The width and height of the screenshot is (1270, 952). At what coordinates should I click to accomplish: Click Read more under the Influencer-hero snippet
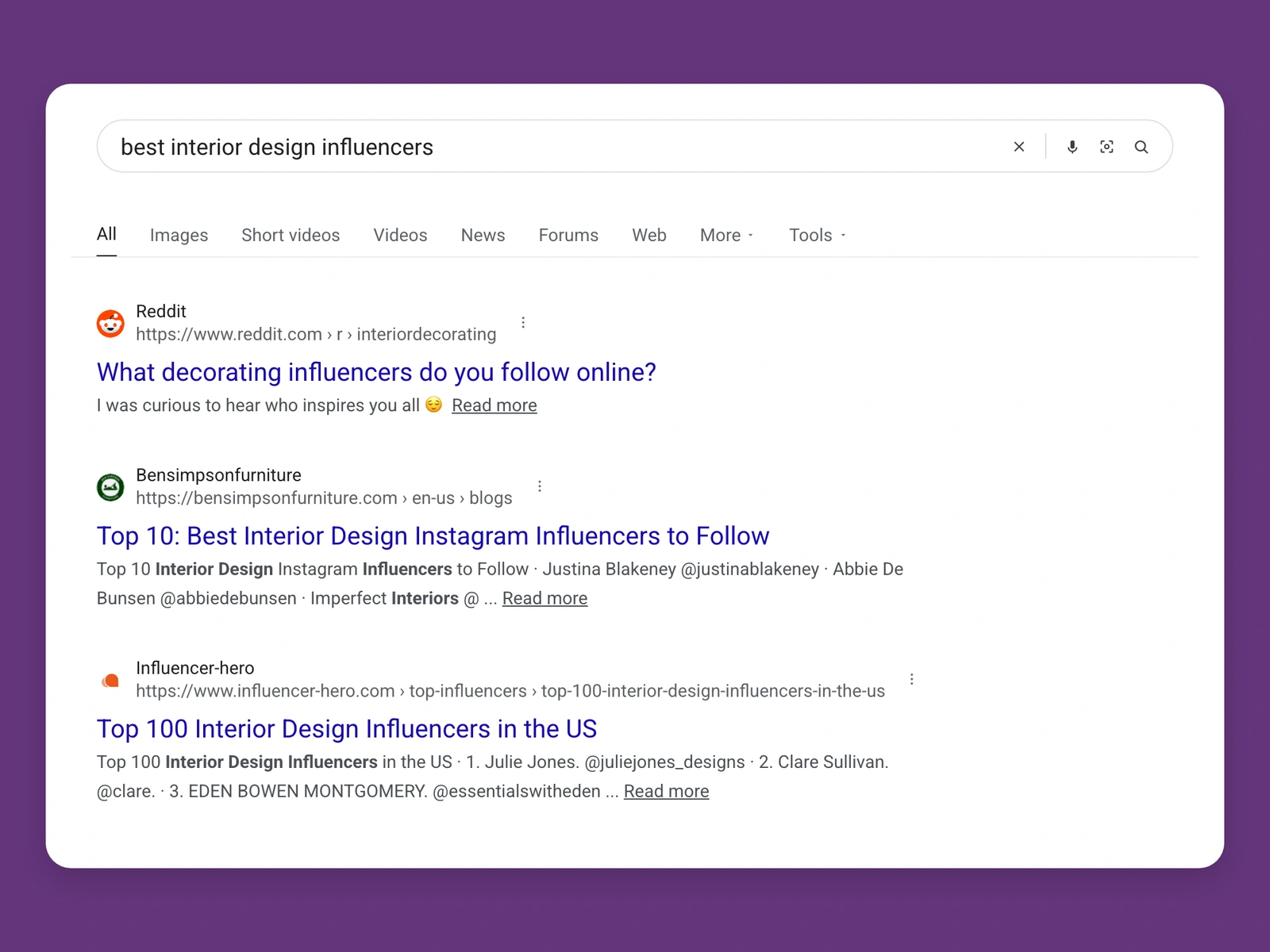(666, 791)
